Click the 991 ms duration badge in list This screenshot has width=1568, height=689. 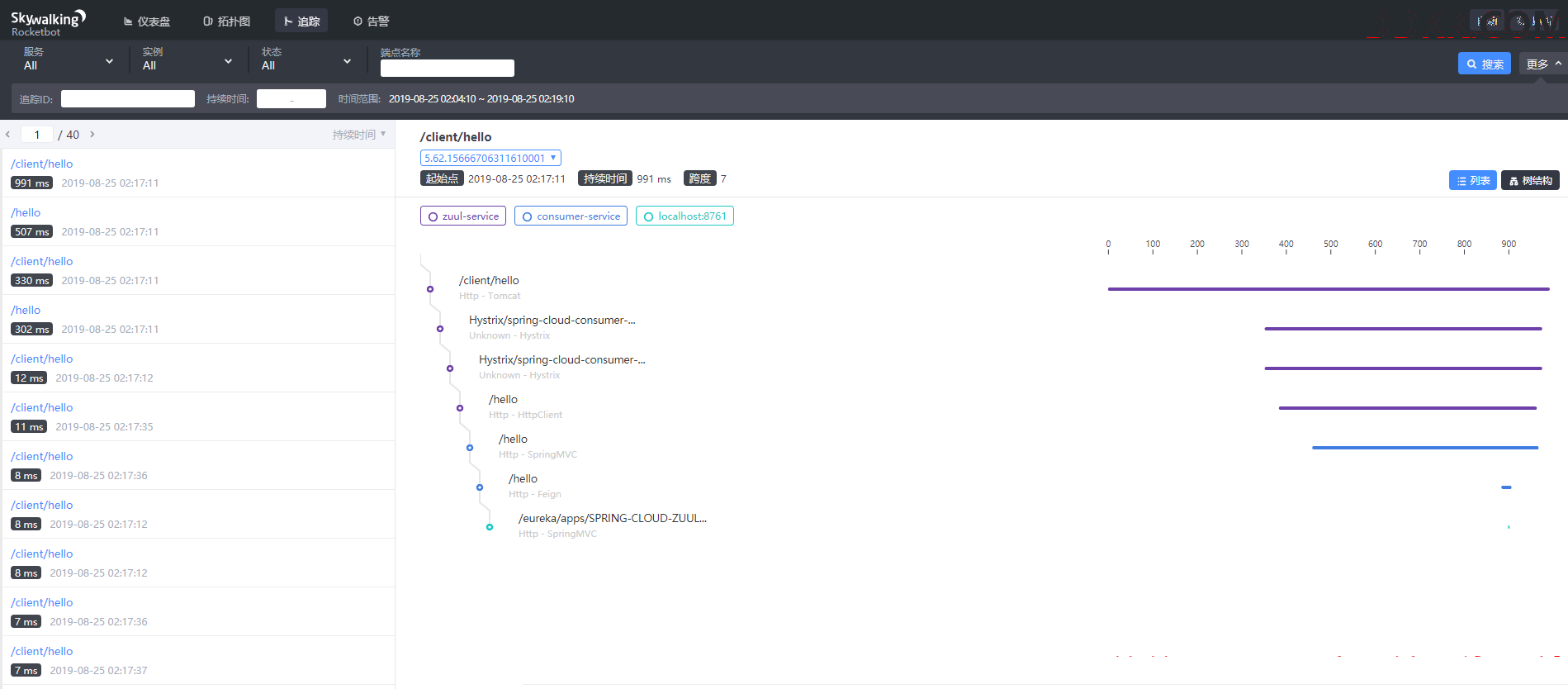coord(31,183)
